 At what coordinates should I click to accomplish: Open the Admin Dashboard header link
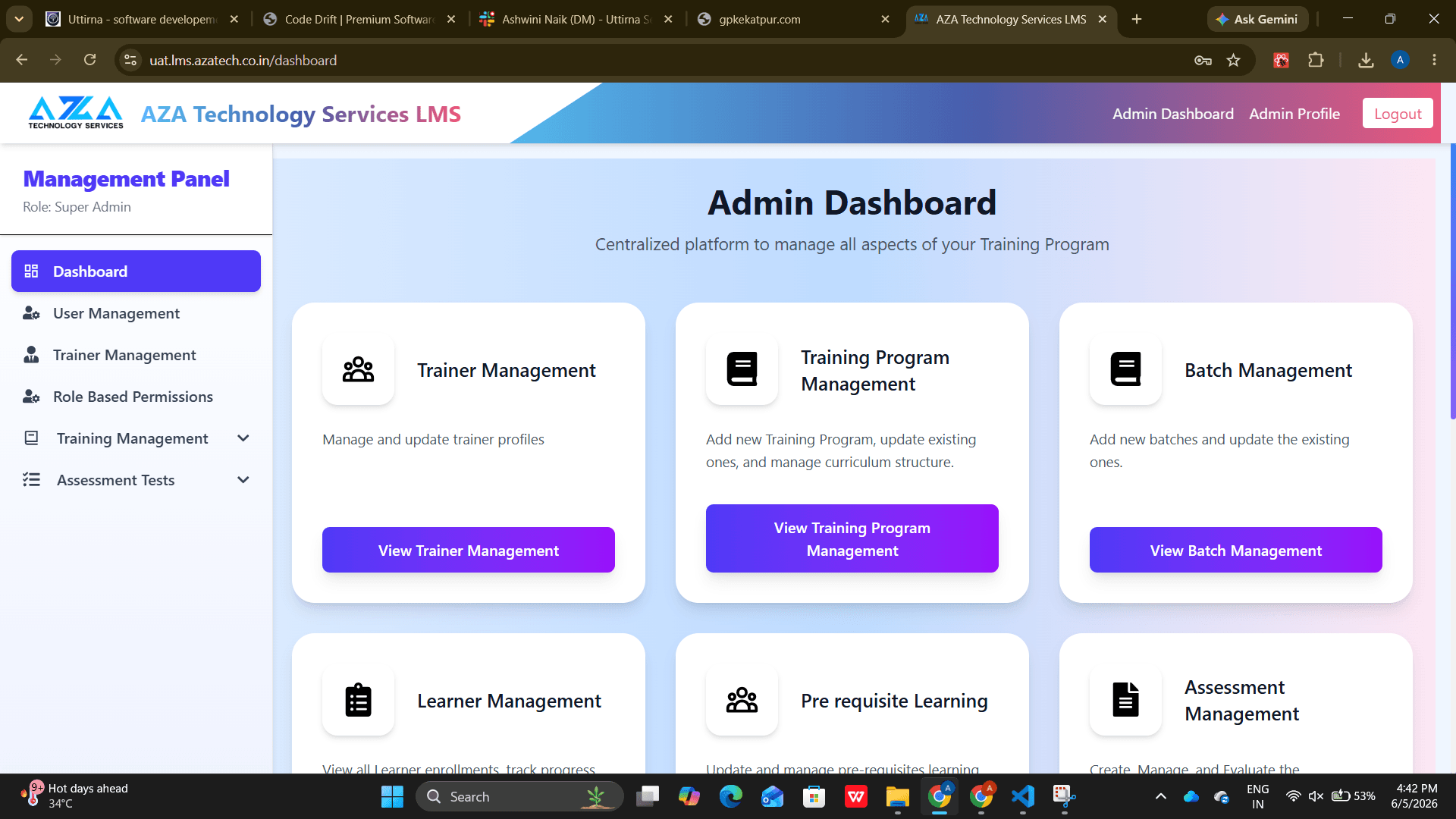(1173, 114)
